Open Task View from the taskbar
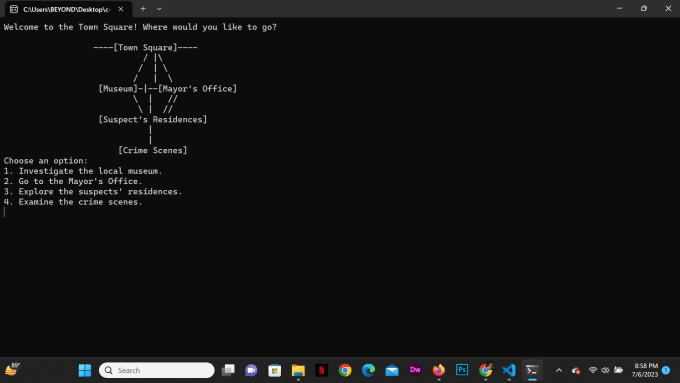This screenshot has width=680, height=383. tap(228, 370)
